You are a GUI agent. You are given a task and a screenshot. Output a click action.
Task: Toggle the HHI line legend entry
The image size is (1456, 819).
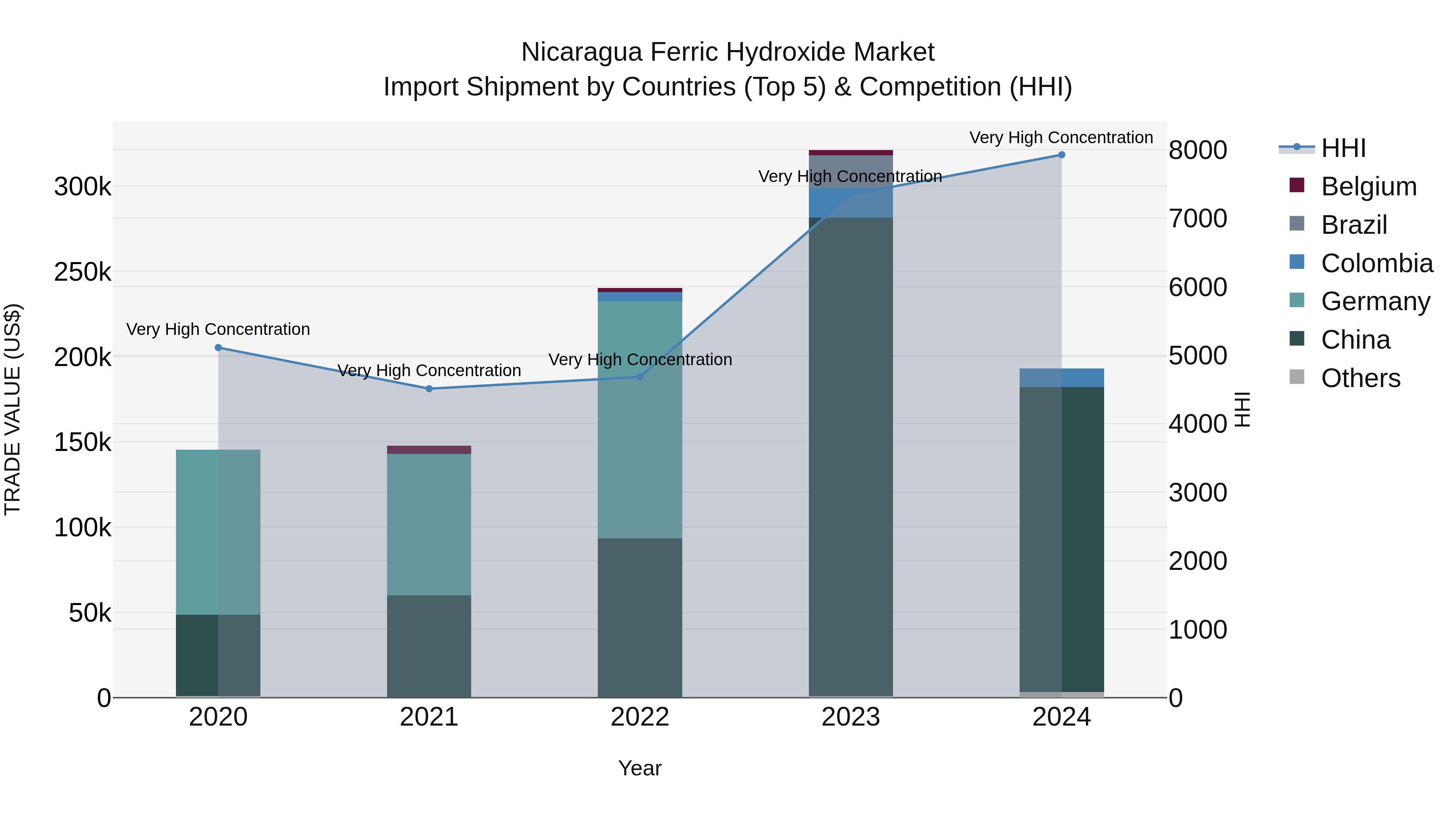(1323, 148)
